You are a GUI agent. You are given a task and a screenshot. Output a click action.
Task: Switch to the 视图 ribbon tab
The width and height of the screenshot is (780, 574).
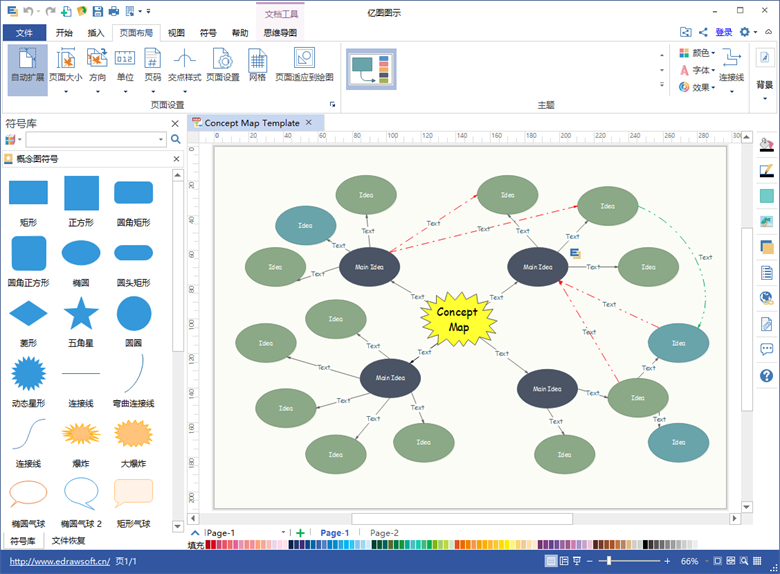[176, 32]
